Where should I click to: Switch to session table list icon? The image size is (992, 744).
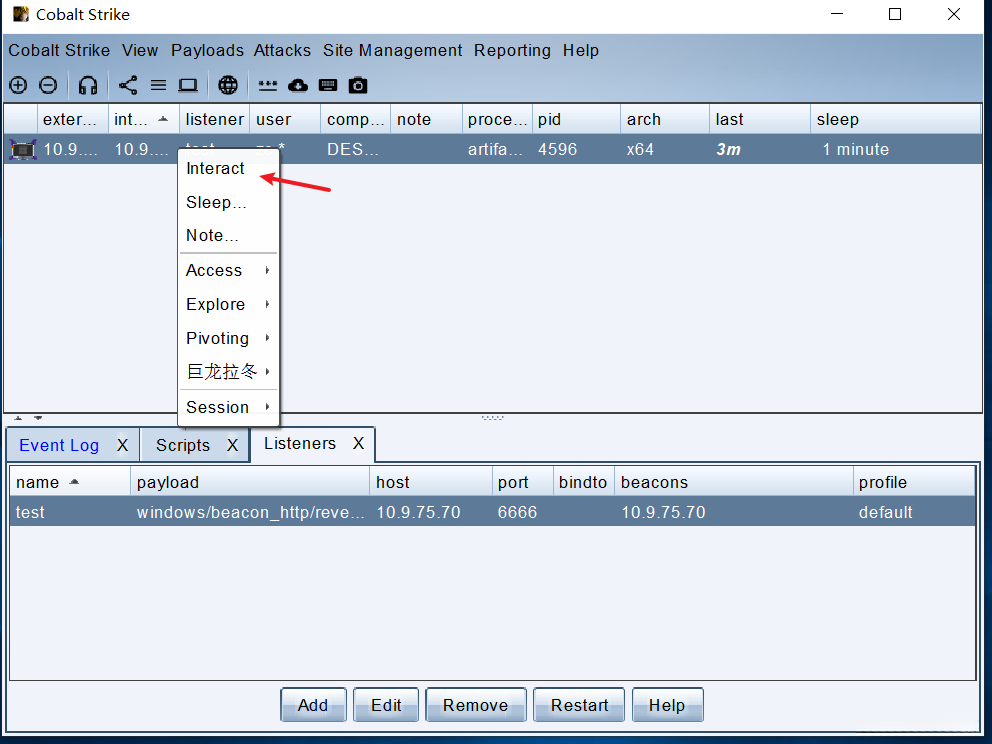158,85
